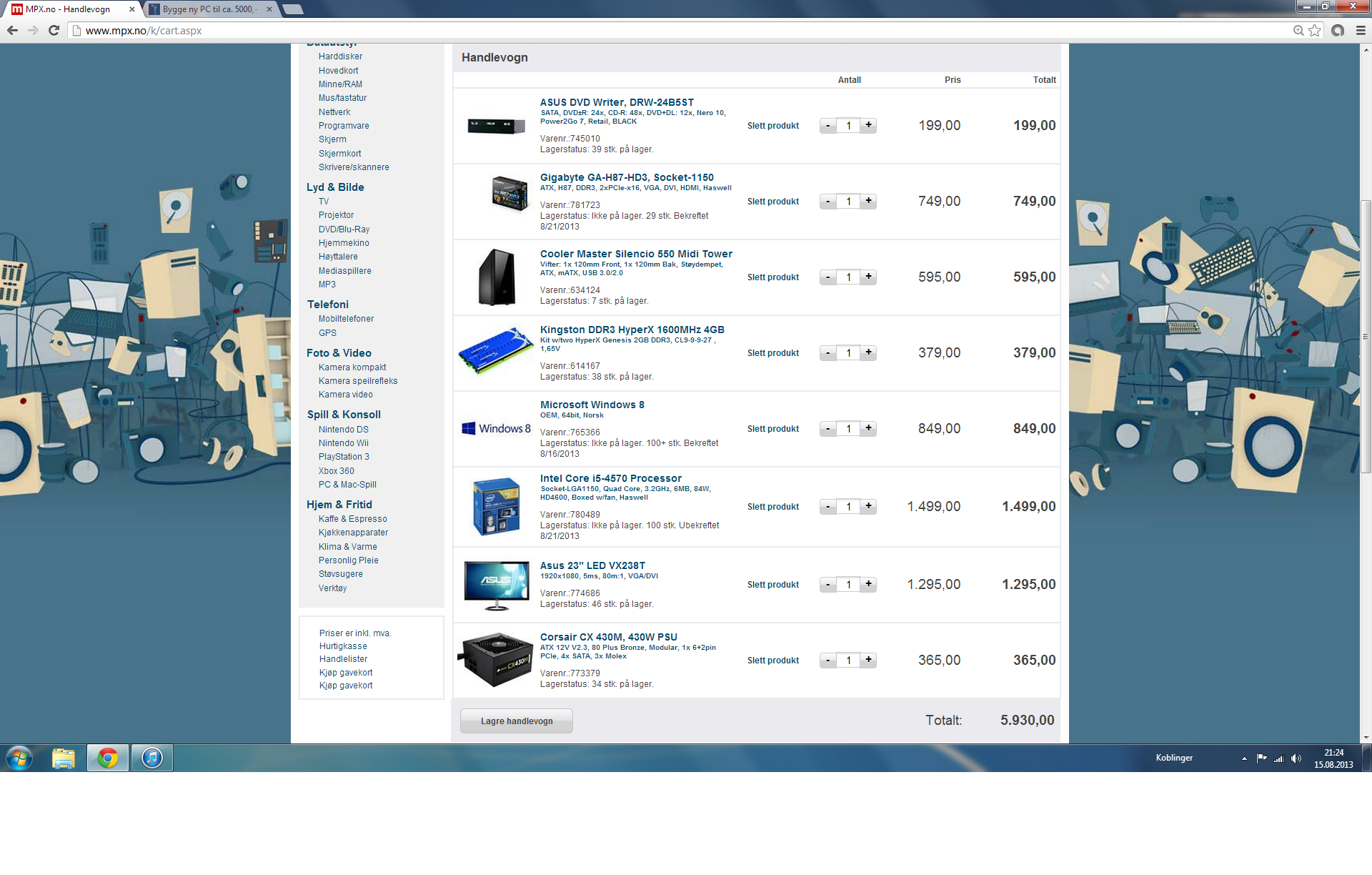Image resolution: width=1372 pixels, height=875 pixels.
Task: Click the Action Center flag icon
Action: tap(1261, 758)
